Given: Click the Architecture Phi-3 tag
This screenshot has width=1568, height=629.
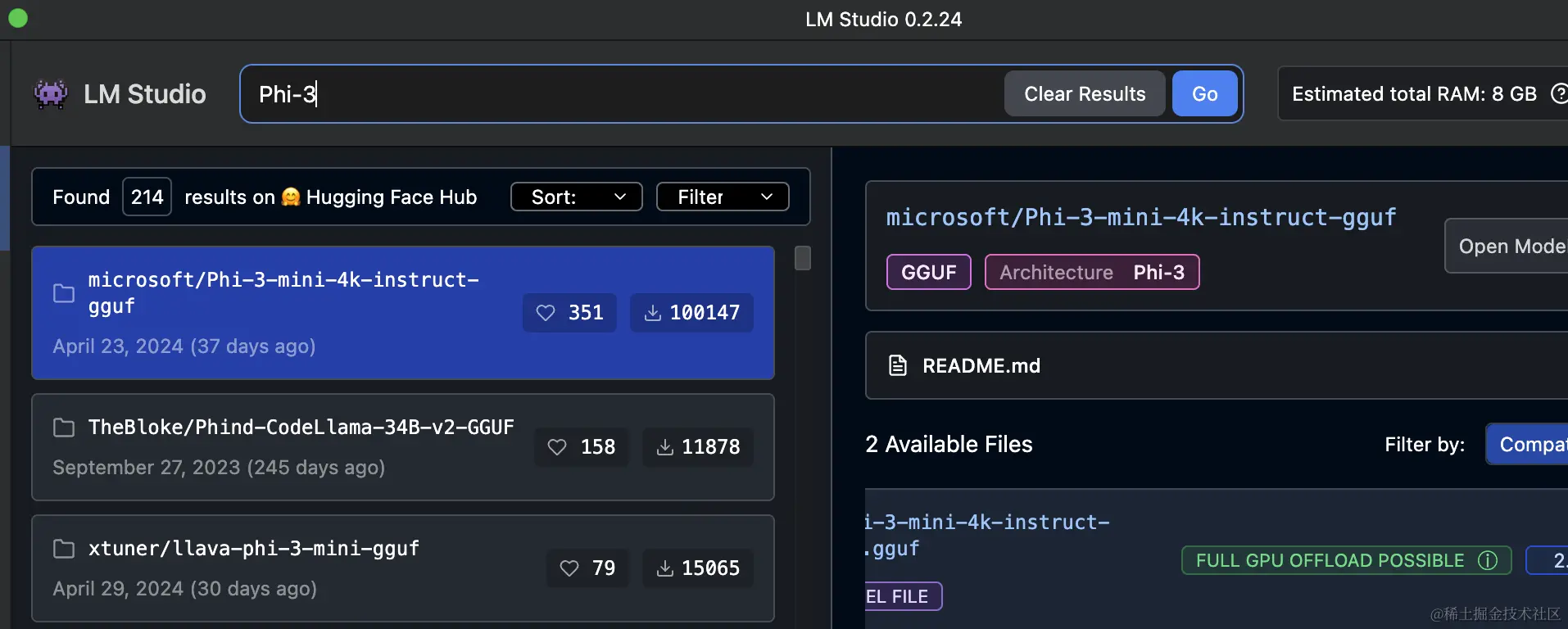Looking at the screenshot, I should pos(1092,272).
